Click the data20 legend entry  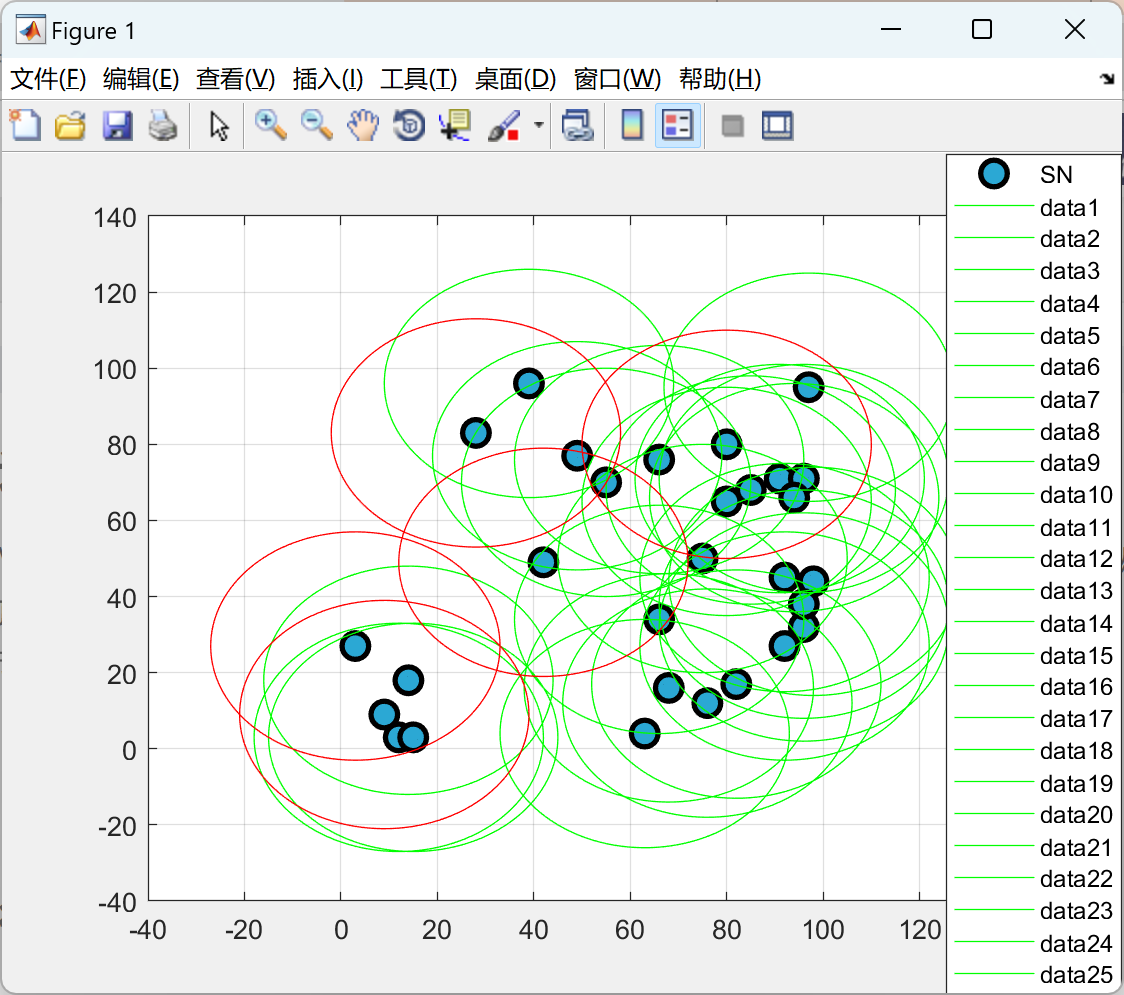[x=1076, y=814]
